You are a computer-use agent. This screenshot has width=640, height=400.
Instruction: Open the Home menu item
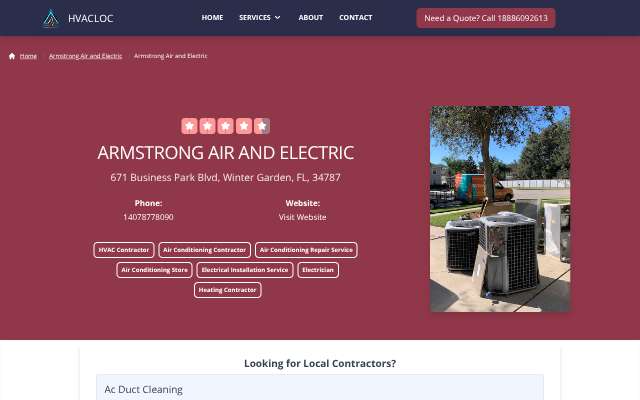click(212, 18)
